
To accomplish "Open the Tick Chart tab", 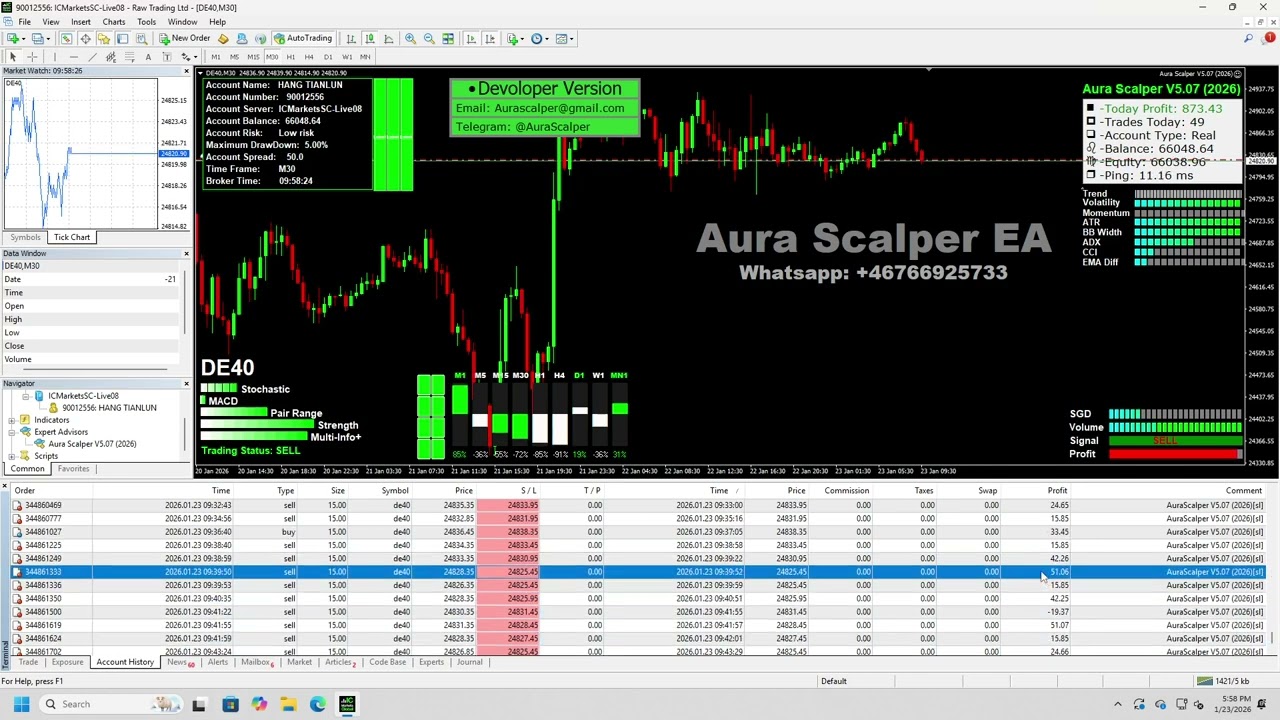I will [72, 237].
